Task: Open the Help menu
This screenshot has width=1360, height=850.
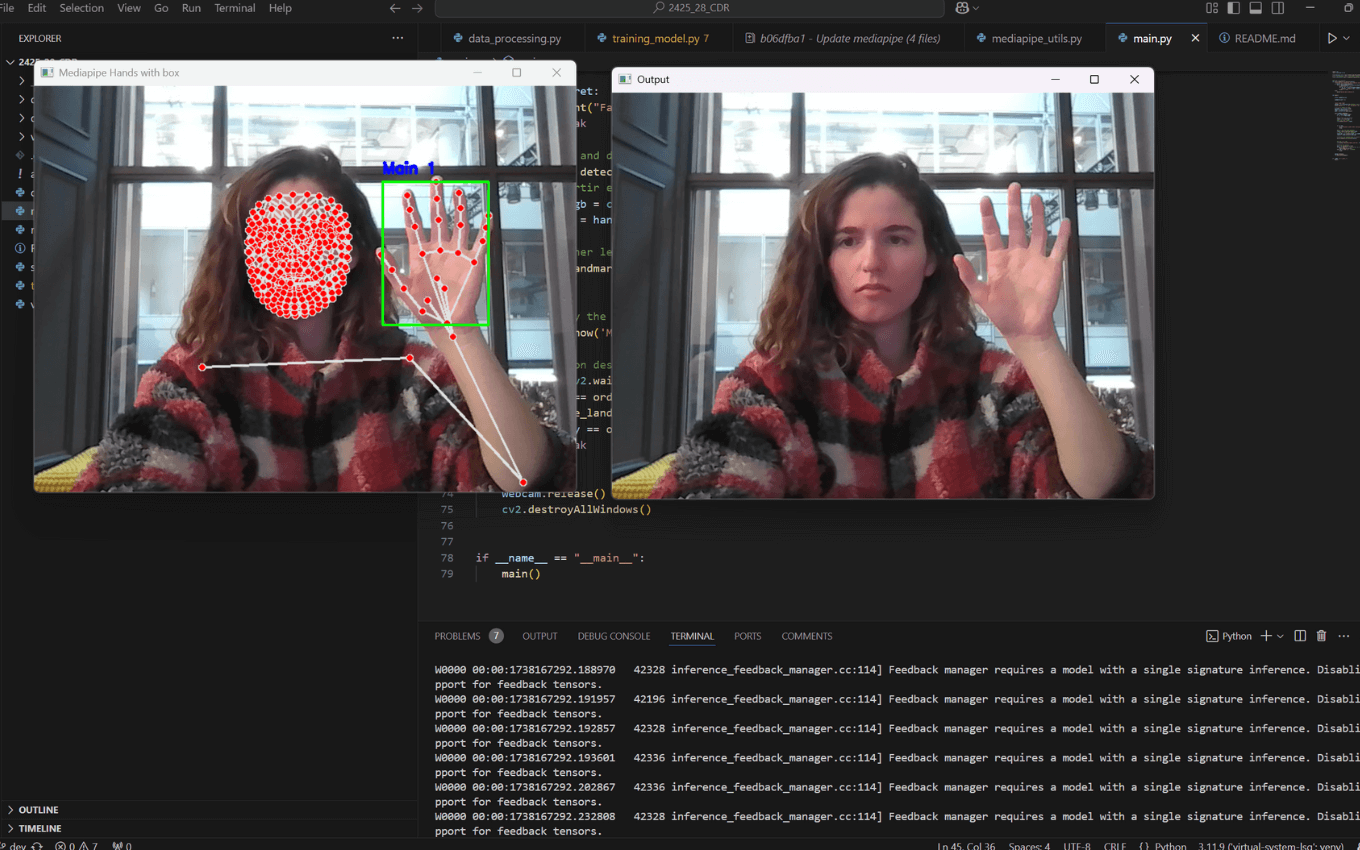Action: 280,8
